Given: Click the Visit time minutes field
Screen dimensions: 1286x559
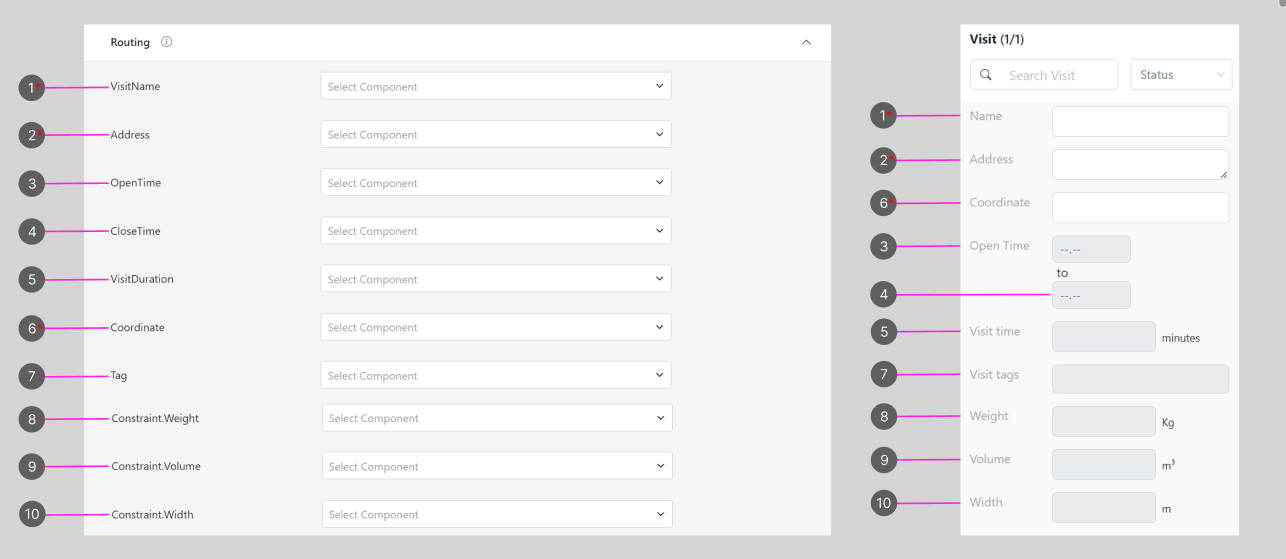Looking at the screenshot, I should [x=1104, y=337].
